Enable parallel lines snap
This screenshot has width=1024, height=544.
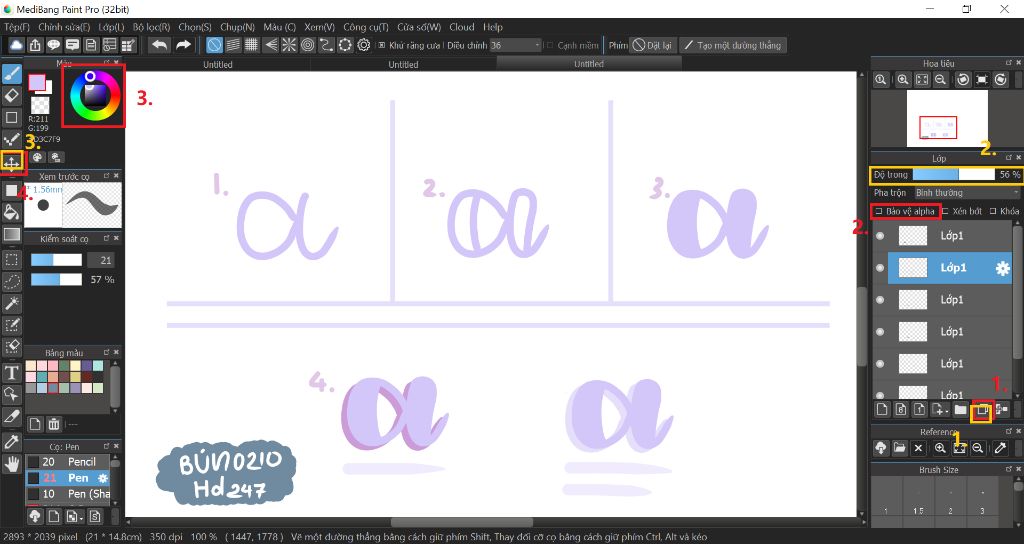coord(233,45)
